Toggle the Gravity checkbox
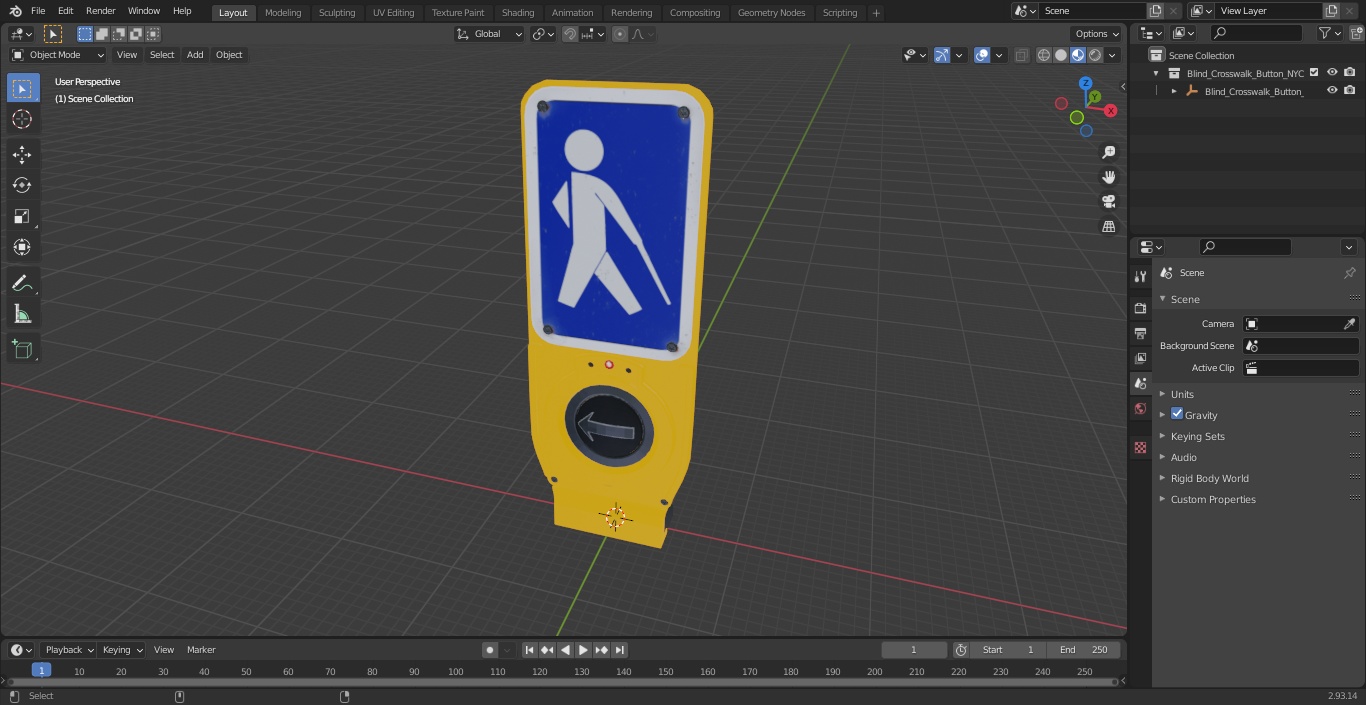Screen dimensions: 1366x705 click(x=1177, y=414)
